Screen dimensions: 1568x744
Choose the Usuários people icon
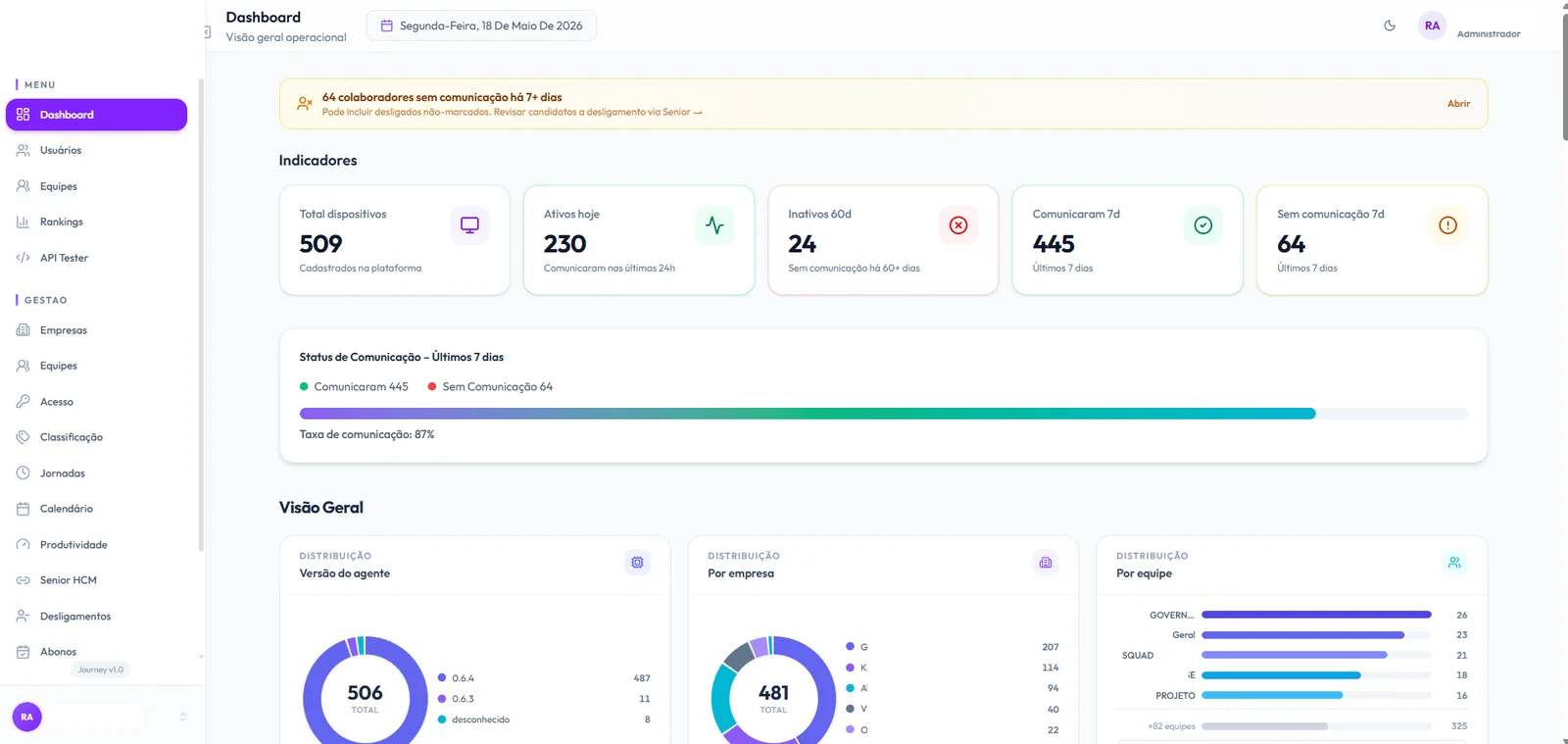[x=23, y=150]
